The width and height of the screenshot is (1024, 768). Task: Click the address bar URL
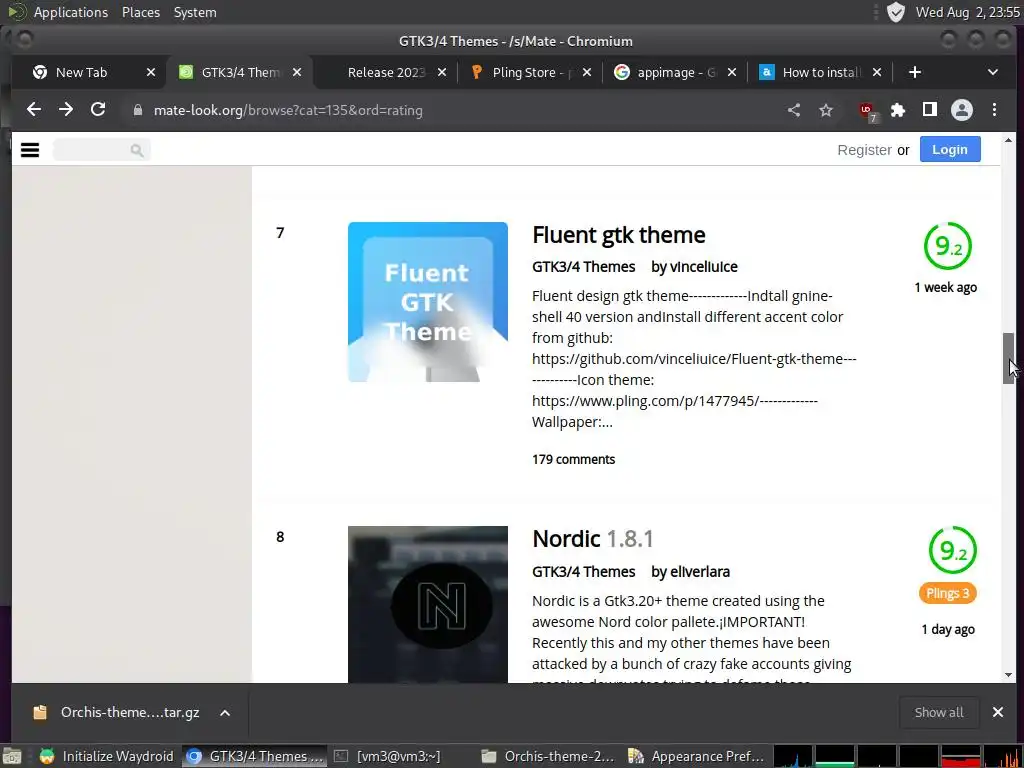tap(288, 110)
